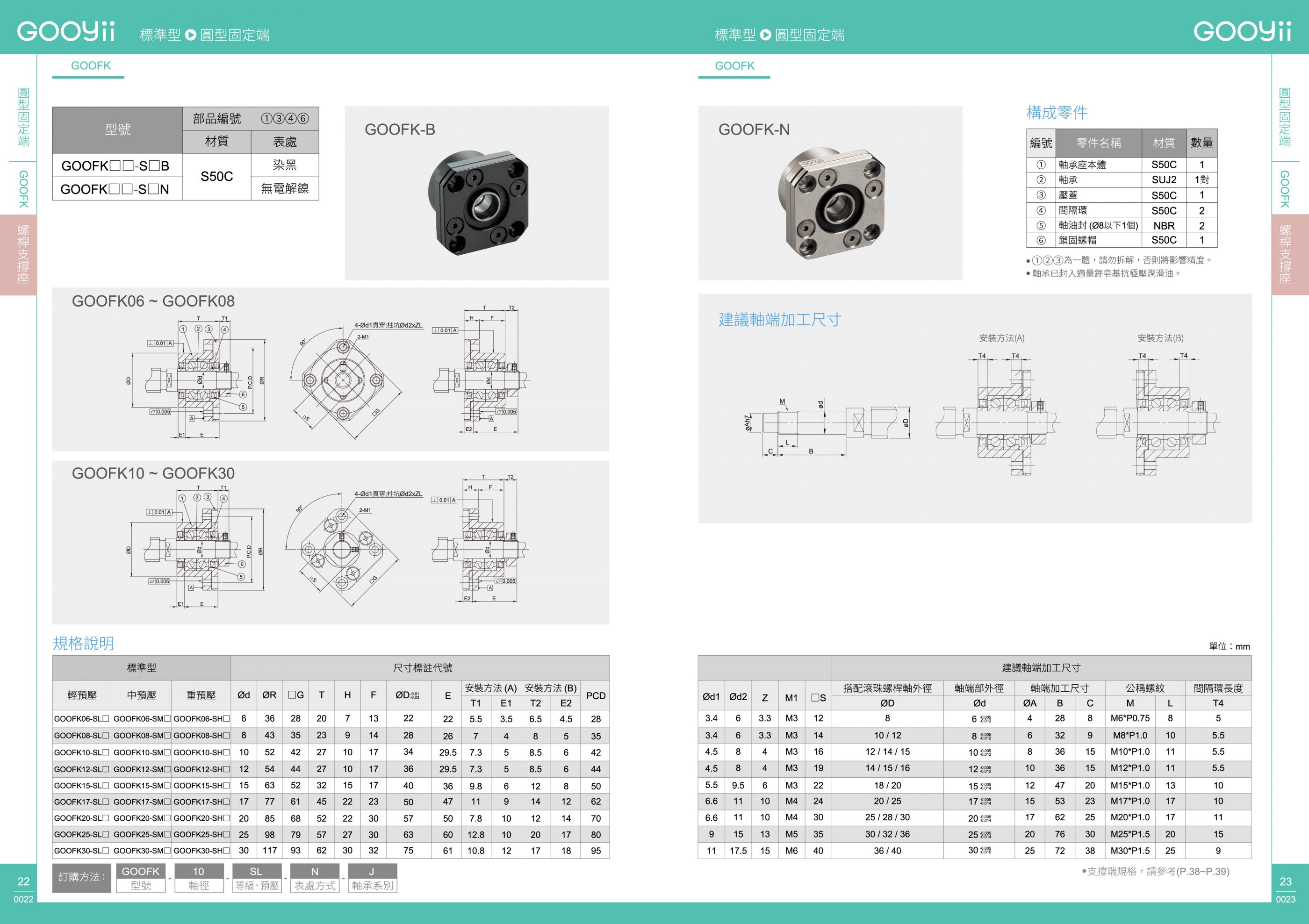This screenshot has height=924, width=1309.
Task: Click the 無電解鎳 surface treatment cell
Action: tap(285, 189)
